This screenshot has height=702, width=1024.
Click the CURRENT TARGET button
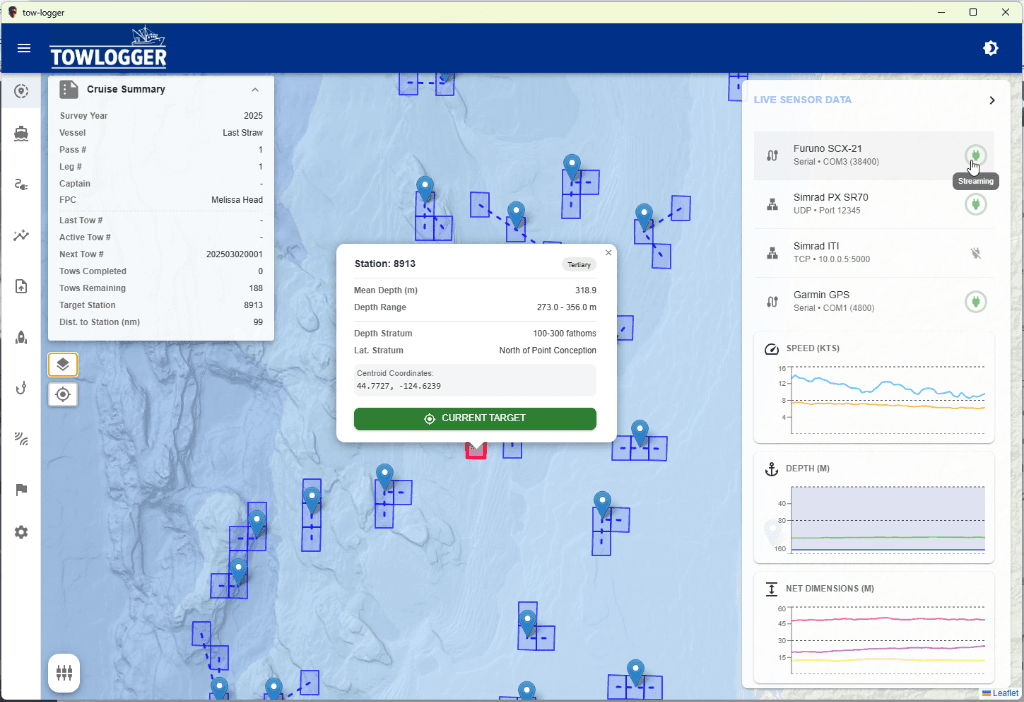click(x=475, y=419)
